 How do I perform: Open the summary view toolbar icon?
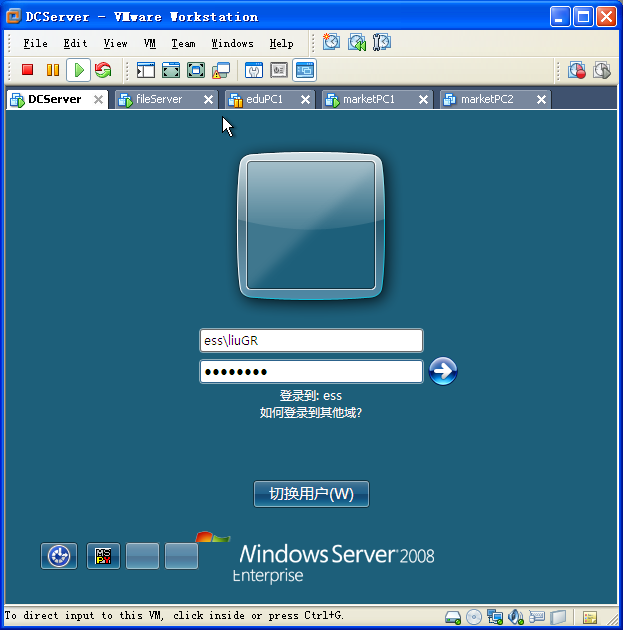[253, 70]
